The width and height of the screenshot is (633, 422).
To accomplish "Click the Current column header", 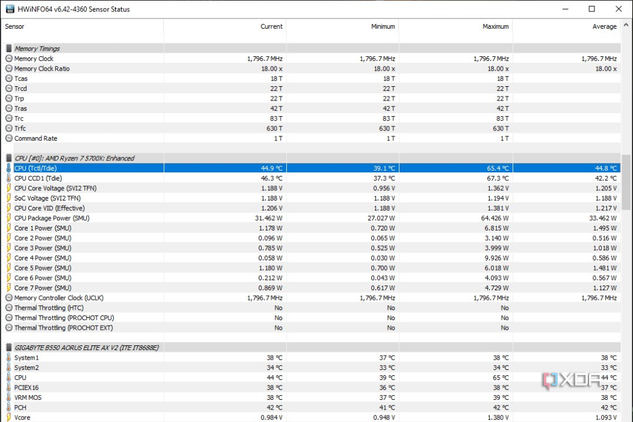I will click(271, 26).
